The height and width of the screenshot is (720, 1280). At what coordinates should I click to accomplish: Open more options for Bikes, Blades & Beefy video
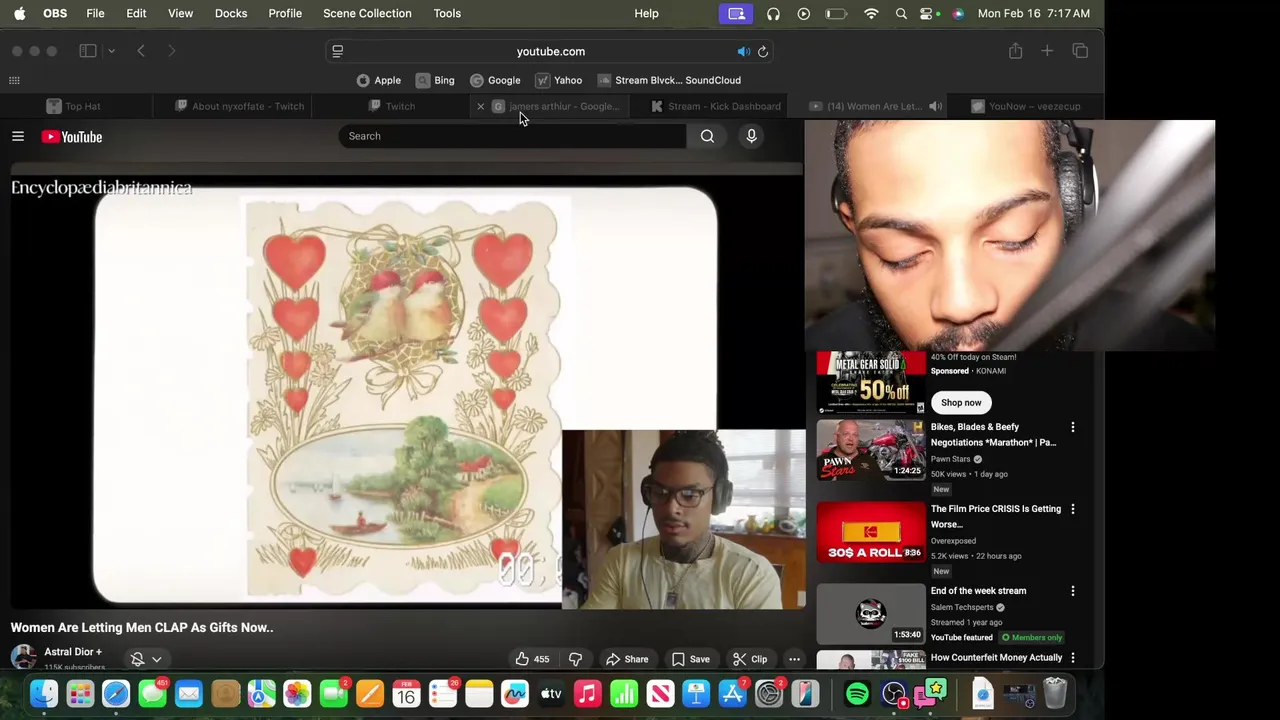(1073, 427)
